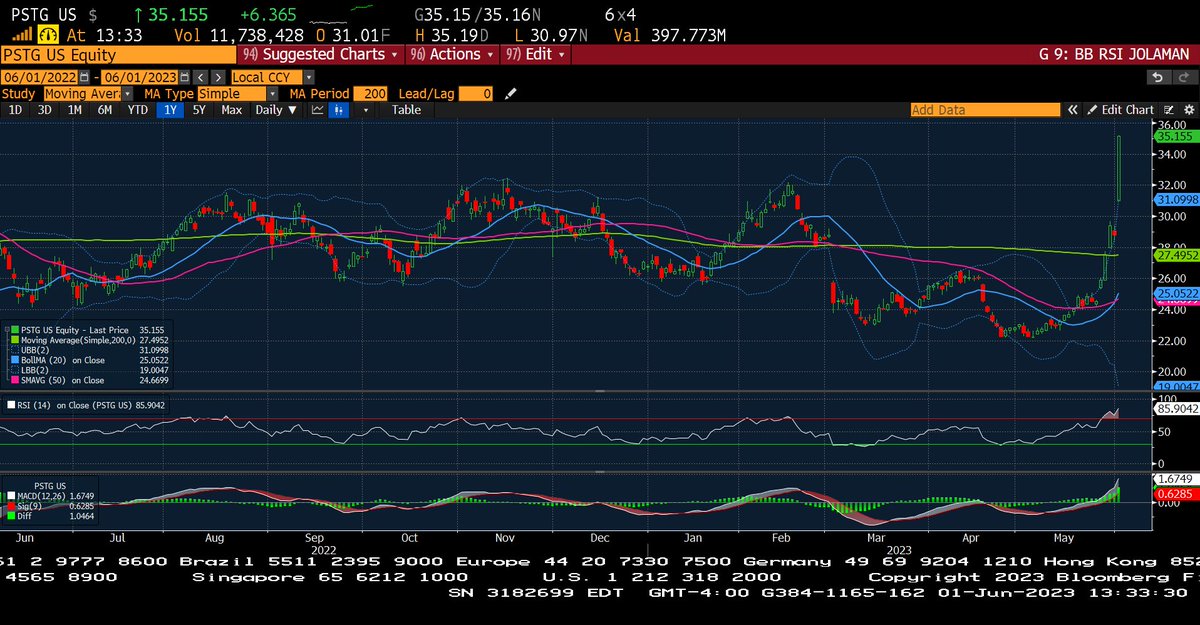Open the Actions dropdown menu

click(x=451, y=54)
